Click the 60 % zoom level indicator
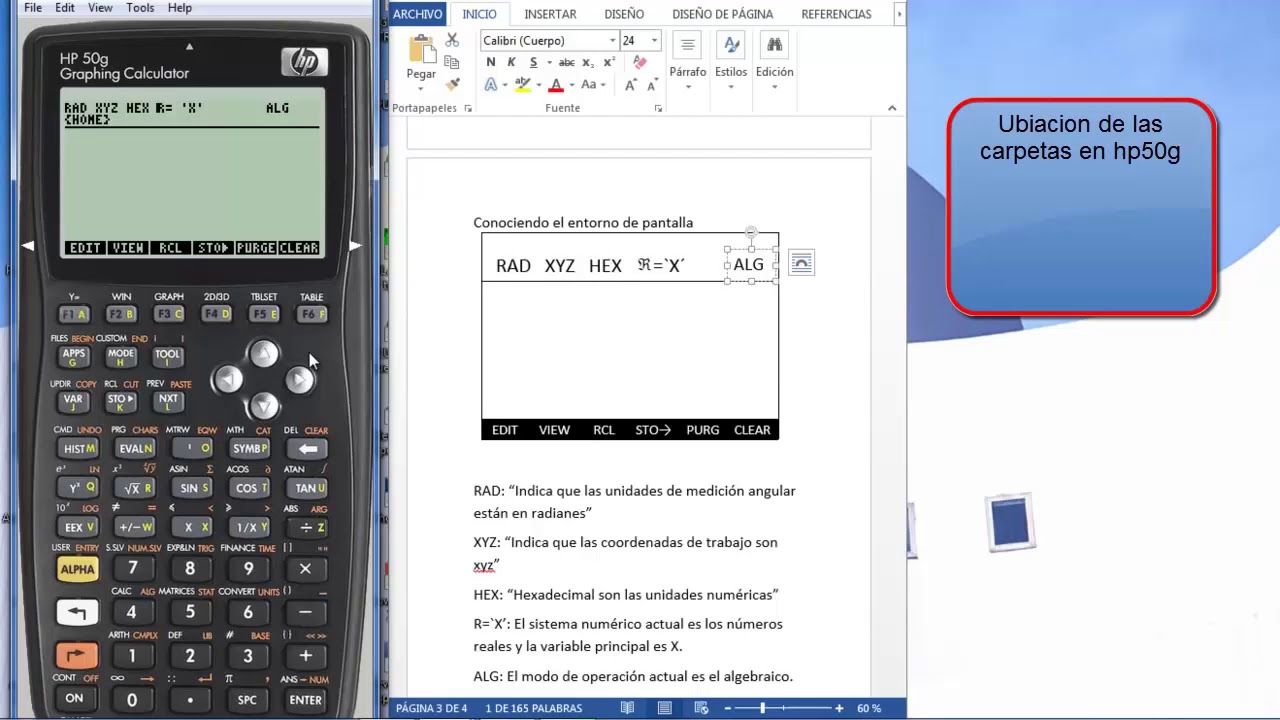The image size is (1280, 720). 869,708
